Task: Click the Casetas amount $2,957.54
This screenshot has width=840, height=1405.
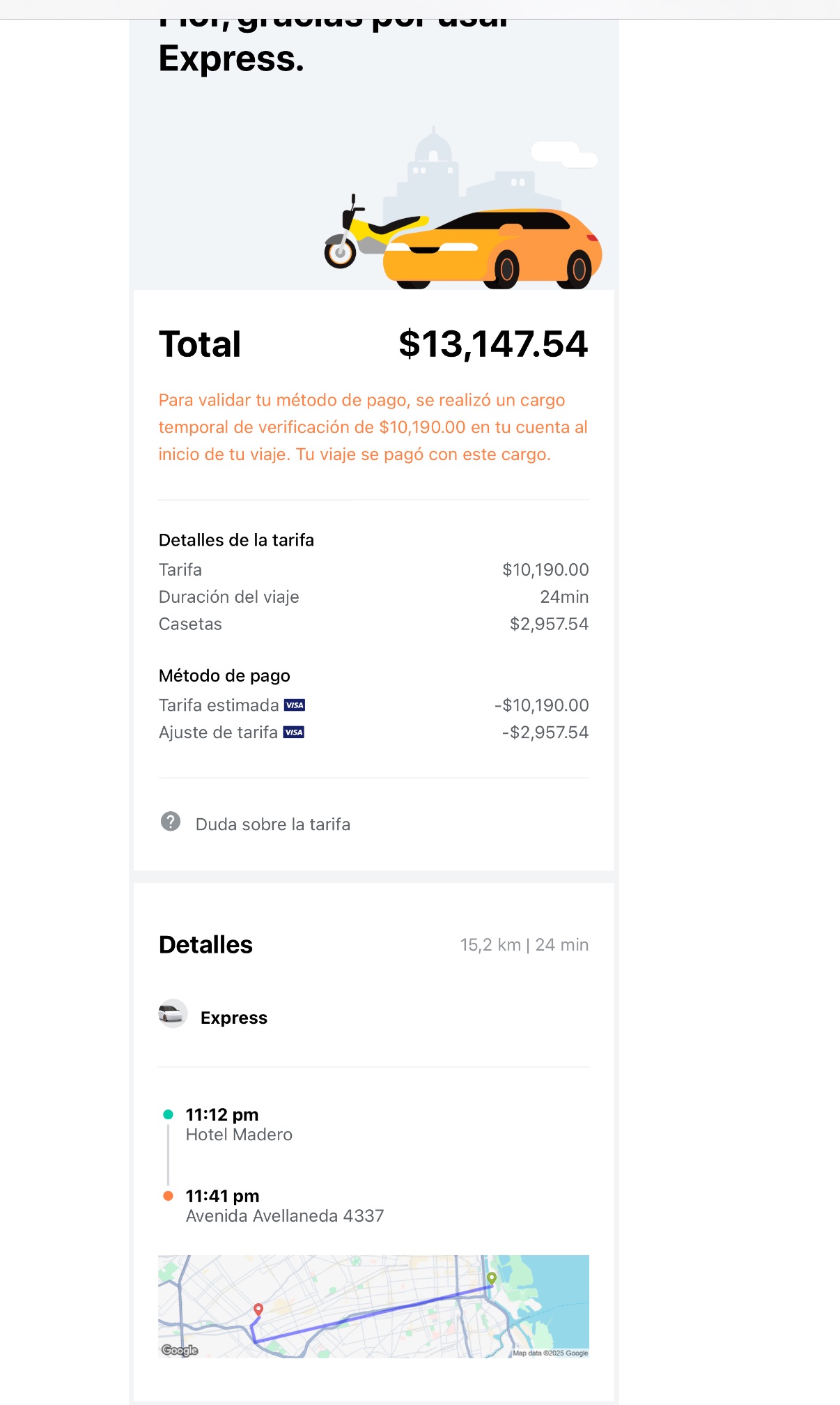Action: coord(549,624)
